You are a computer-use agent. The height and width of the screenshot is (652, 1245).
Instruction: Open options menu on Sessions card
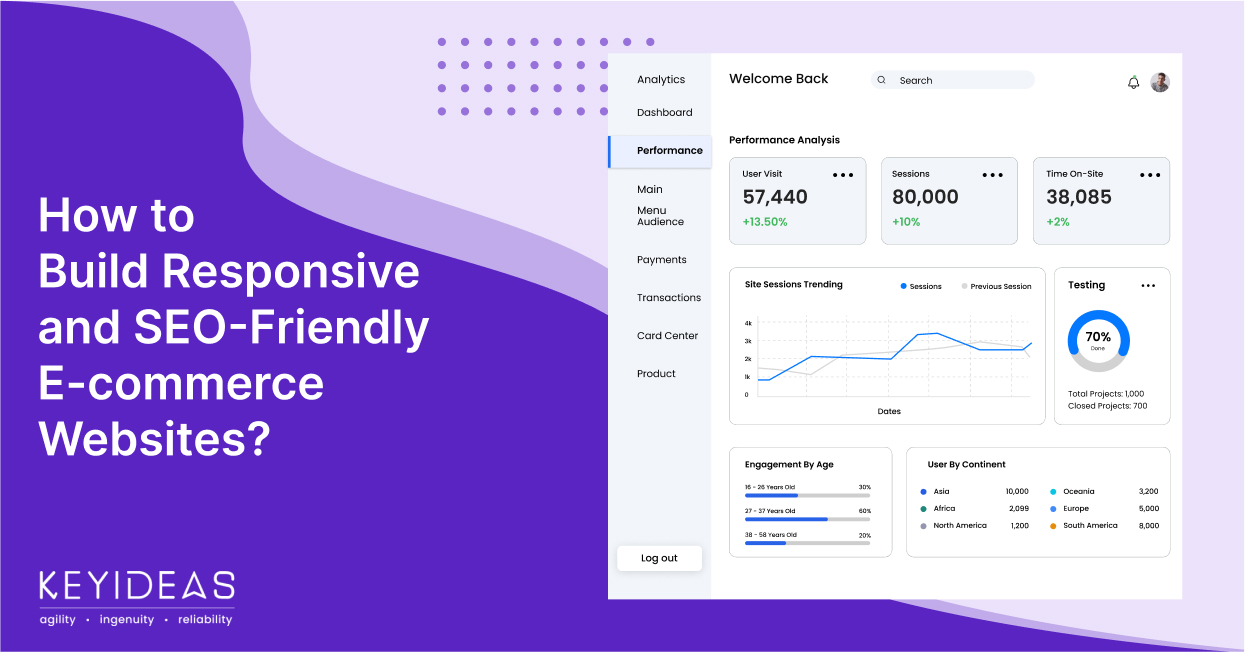coord(993,174)
